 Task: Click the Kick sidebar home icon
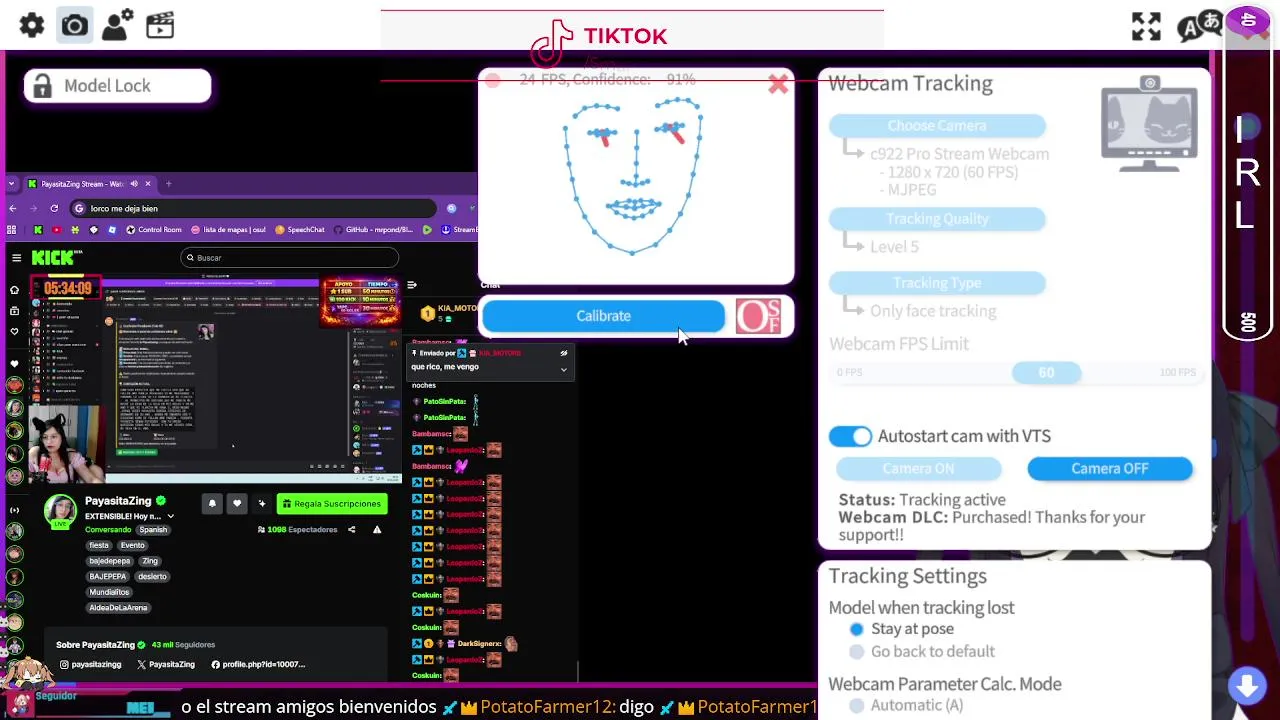(14, 290)
